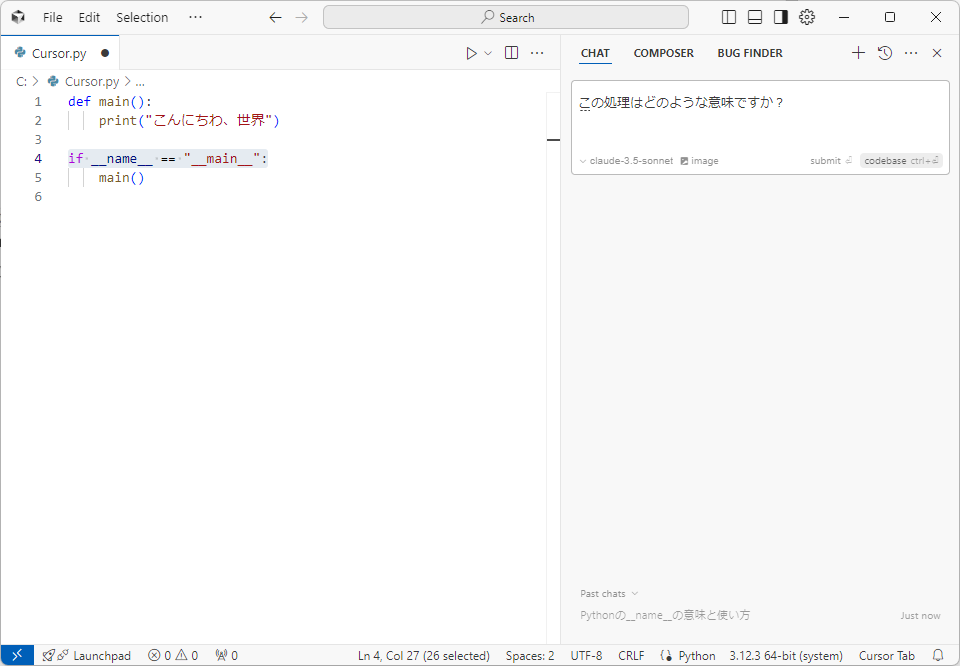Click the remote window icon in status bar
Image resolution: width=960 pixels, height=666 pixels.
click(x=17, y=656)
